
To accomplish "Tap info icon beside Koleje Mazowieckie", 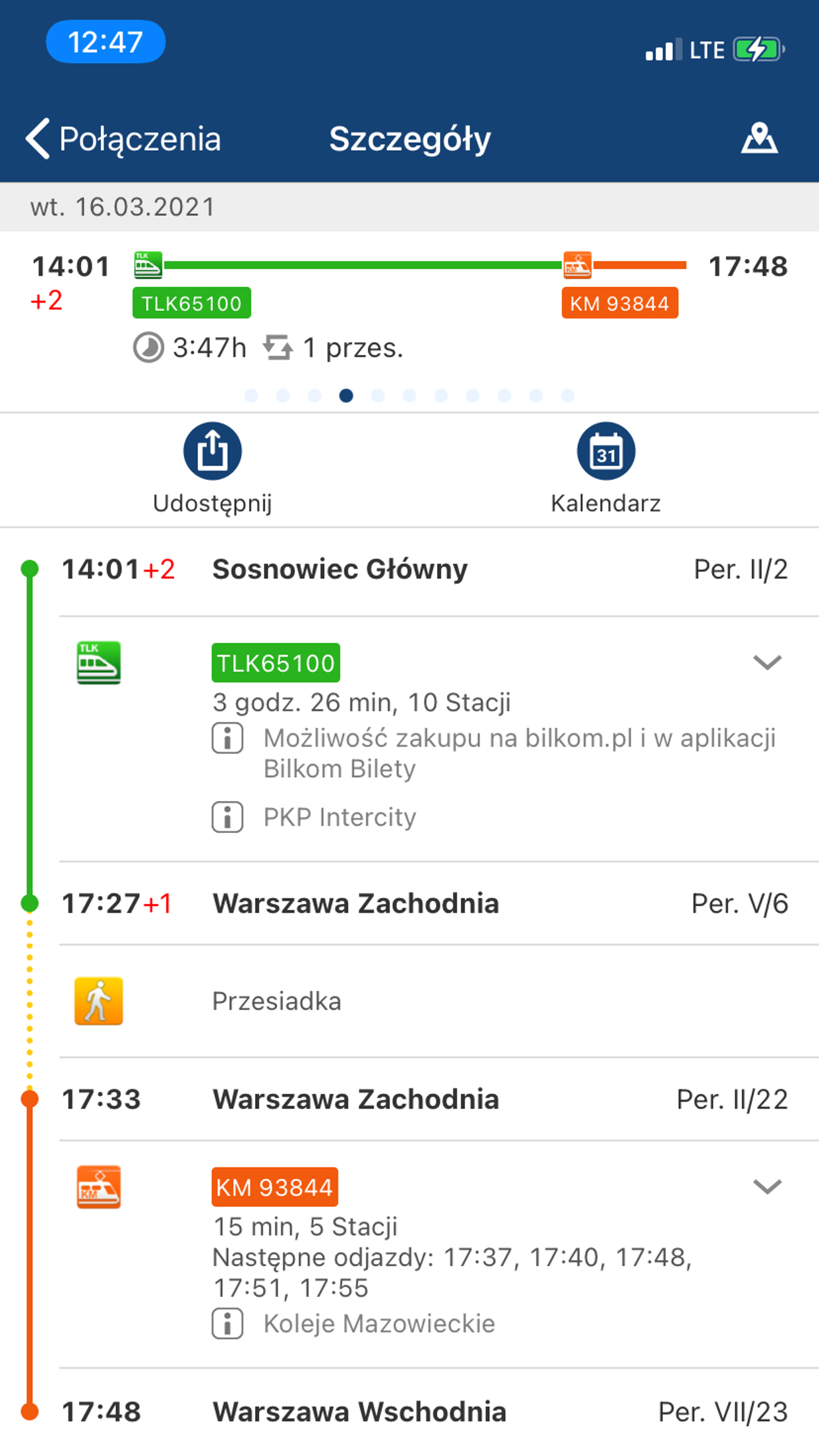I will [x=228, y=1323].
